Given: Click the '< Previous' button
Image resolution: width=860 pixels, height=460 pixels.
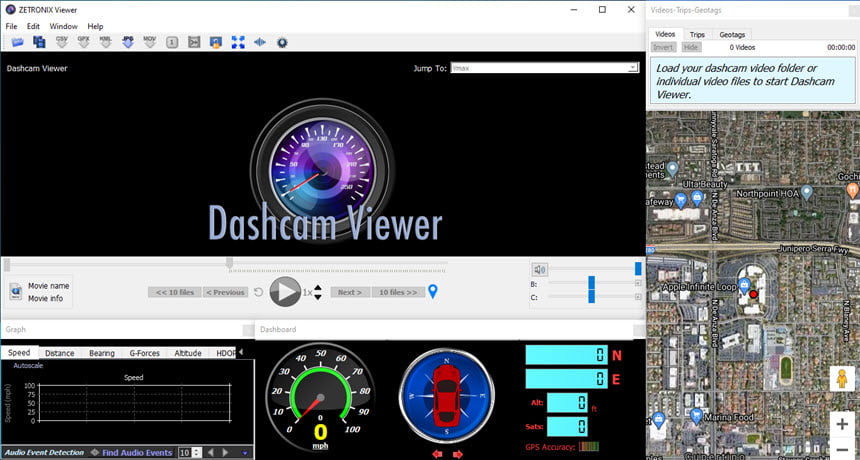Looking at the screenshot, I should (x=225, y=292).
